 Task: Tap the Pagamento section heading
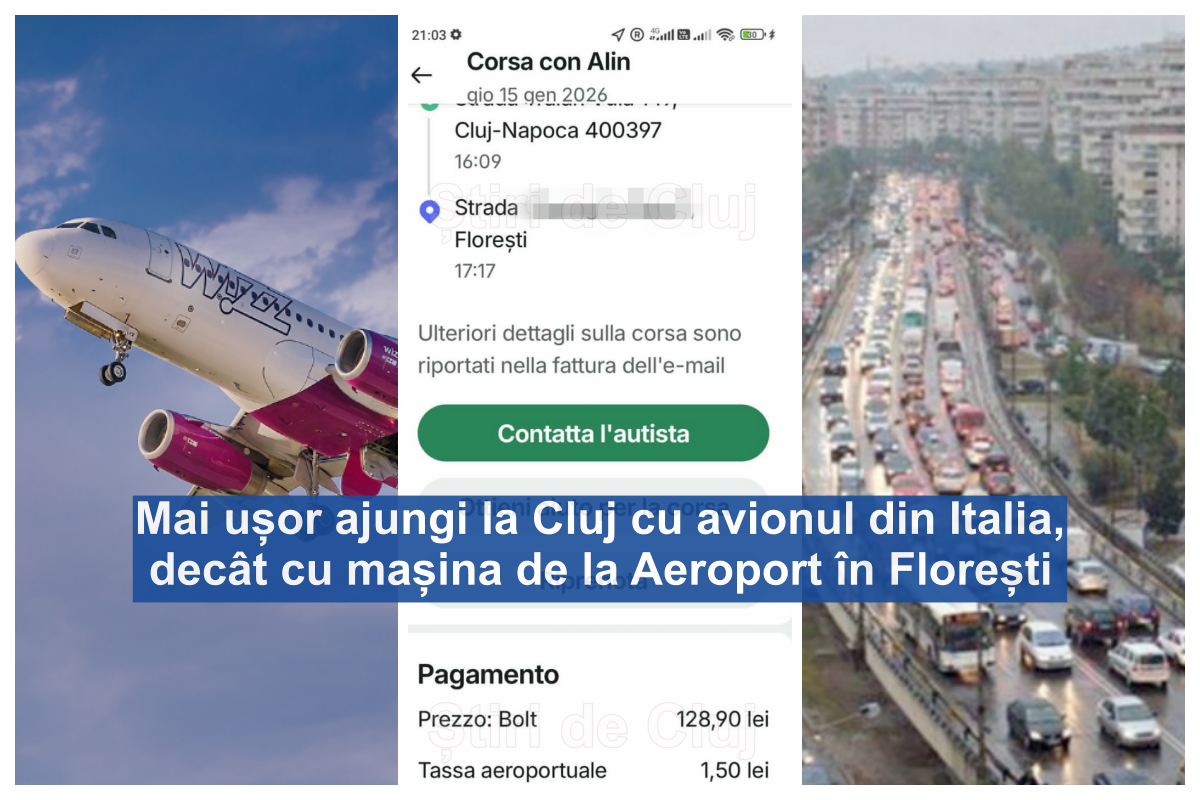pyautogui.click(x=488, y=674)
